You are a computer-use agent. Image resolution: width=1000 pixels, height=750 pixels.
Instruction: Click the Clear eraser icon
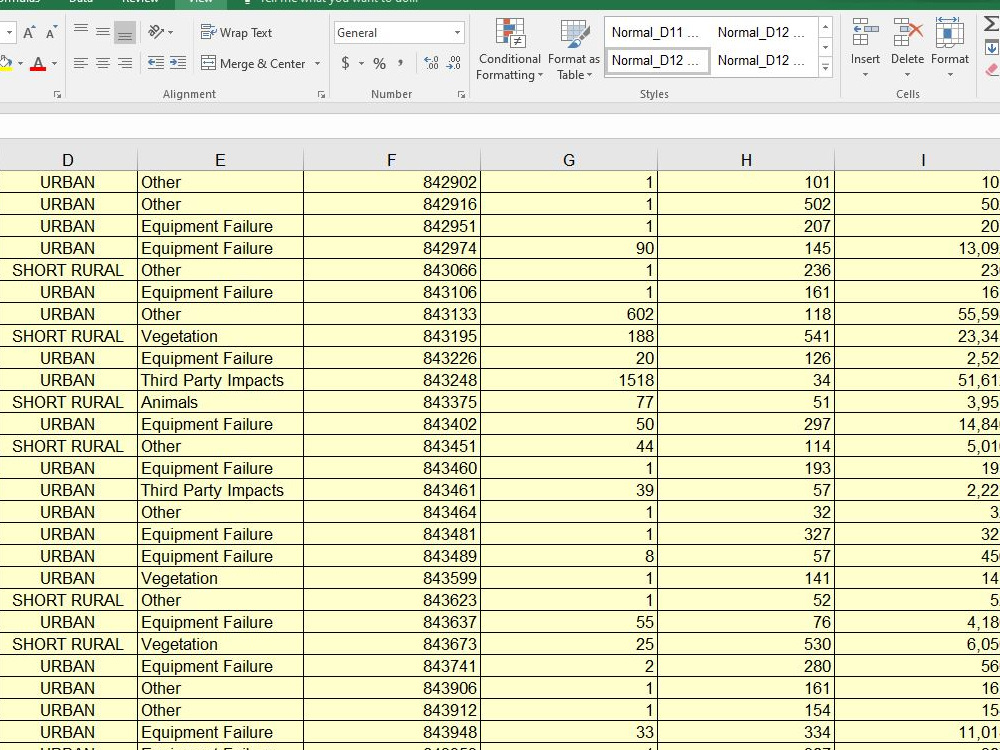pyautogui.click(x=992, y=69)
